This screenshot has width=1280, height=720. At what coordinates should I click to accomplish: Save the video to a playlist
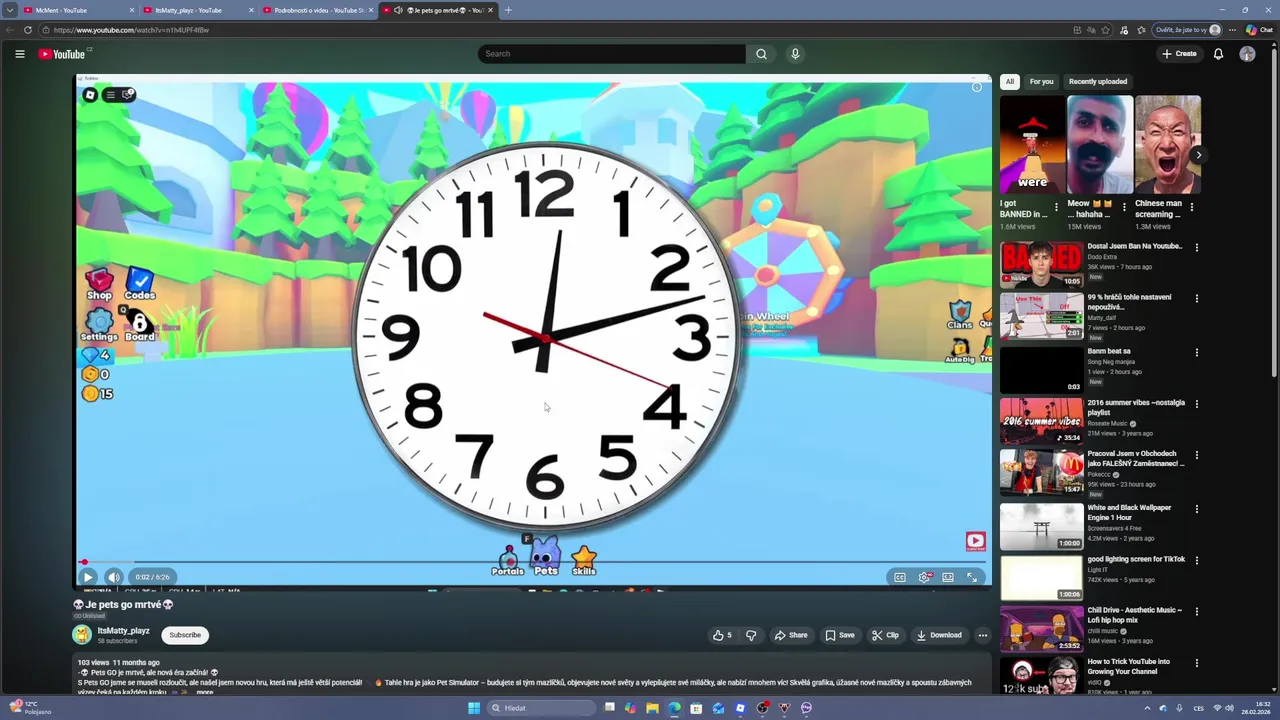840,635
